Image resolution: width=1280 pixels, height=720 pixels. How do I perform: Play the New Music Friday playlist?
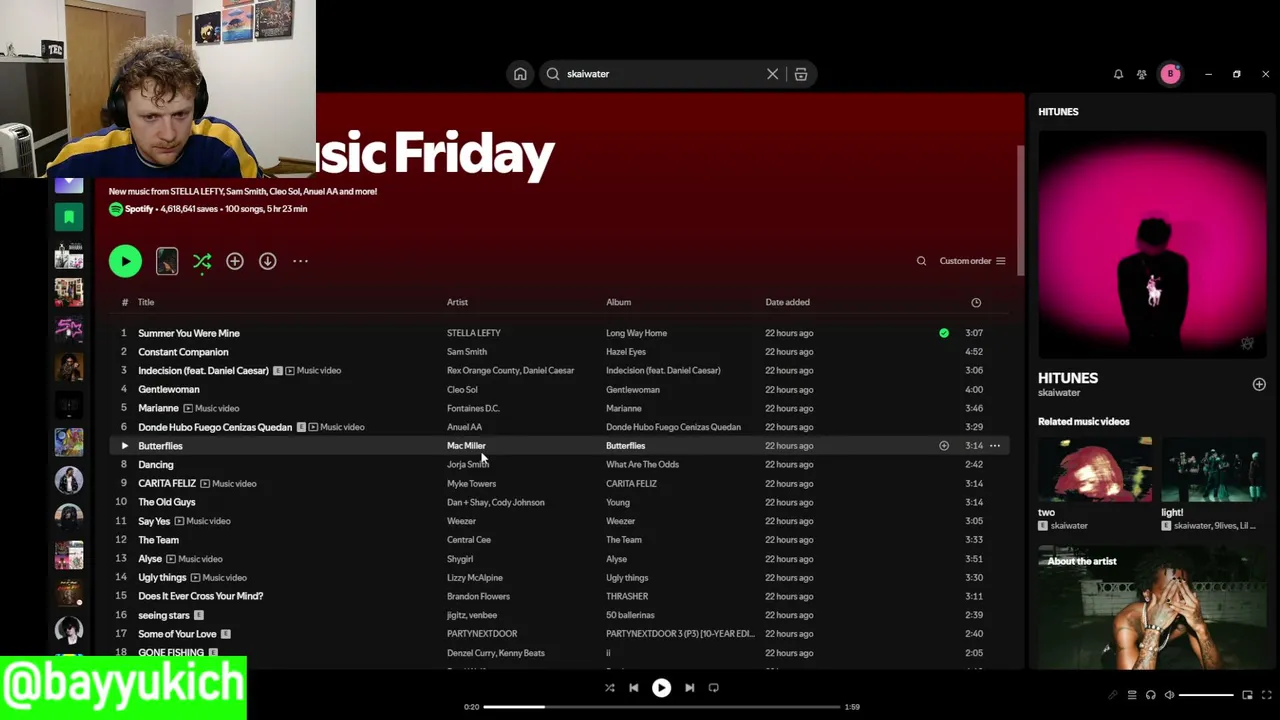pyautogui.click(x=125, y=261)
